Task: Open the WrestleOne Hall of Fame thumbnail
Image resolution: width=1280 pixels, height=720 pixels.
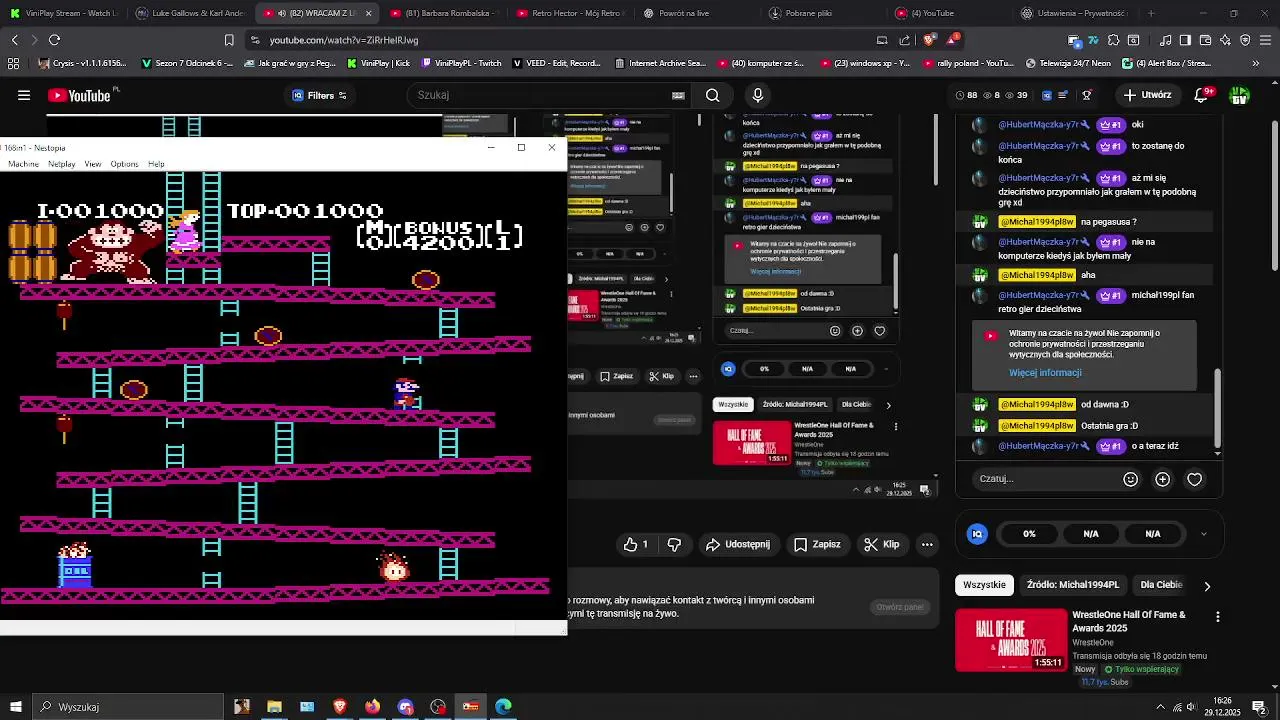Action: tap(1011, 640)
